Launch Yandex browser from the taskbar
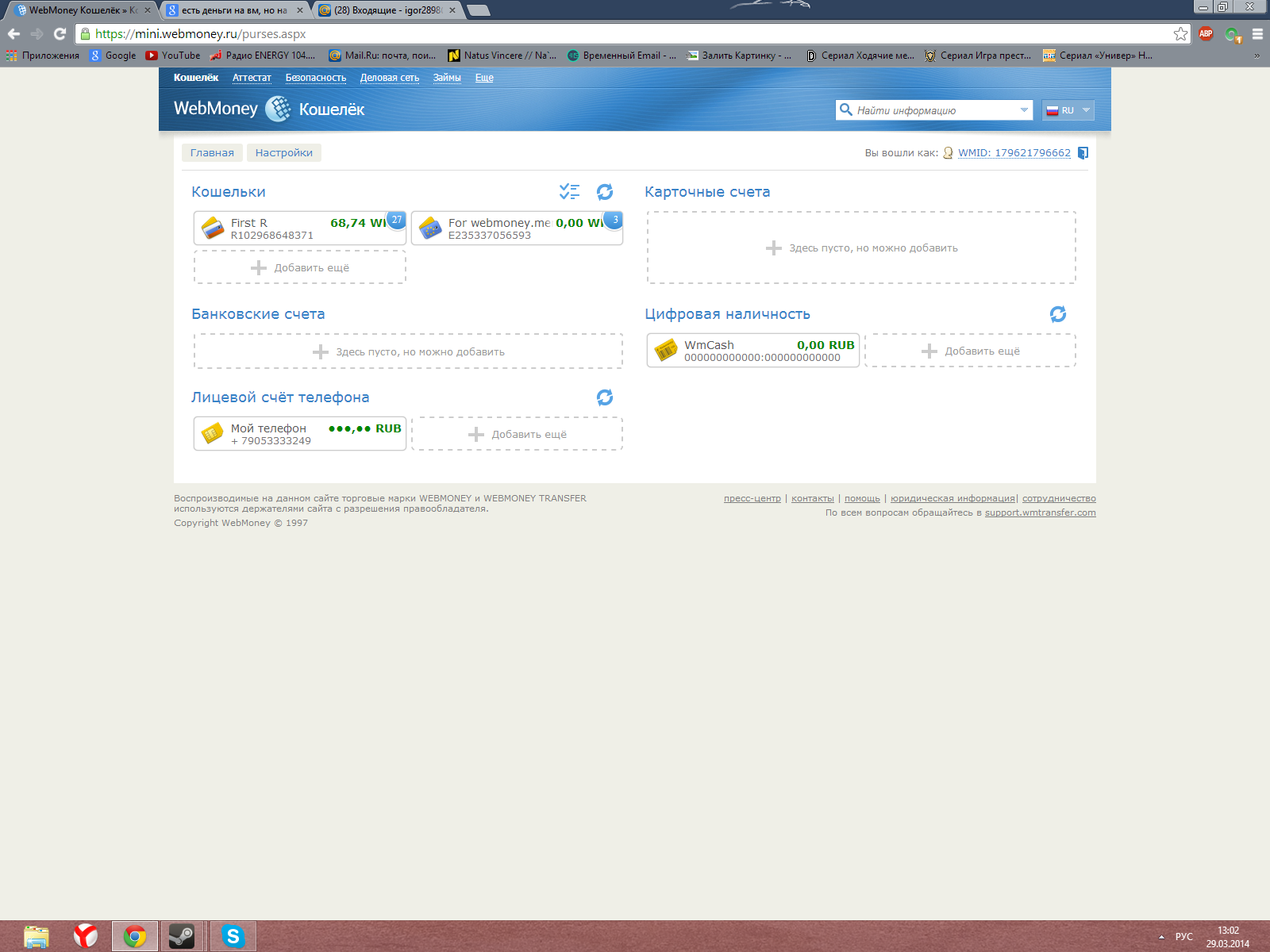1270x952 pixels. [x=86, y=936]
